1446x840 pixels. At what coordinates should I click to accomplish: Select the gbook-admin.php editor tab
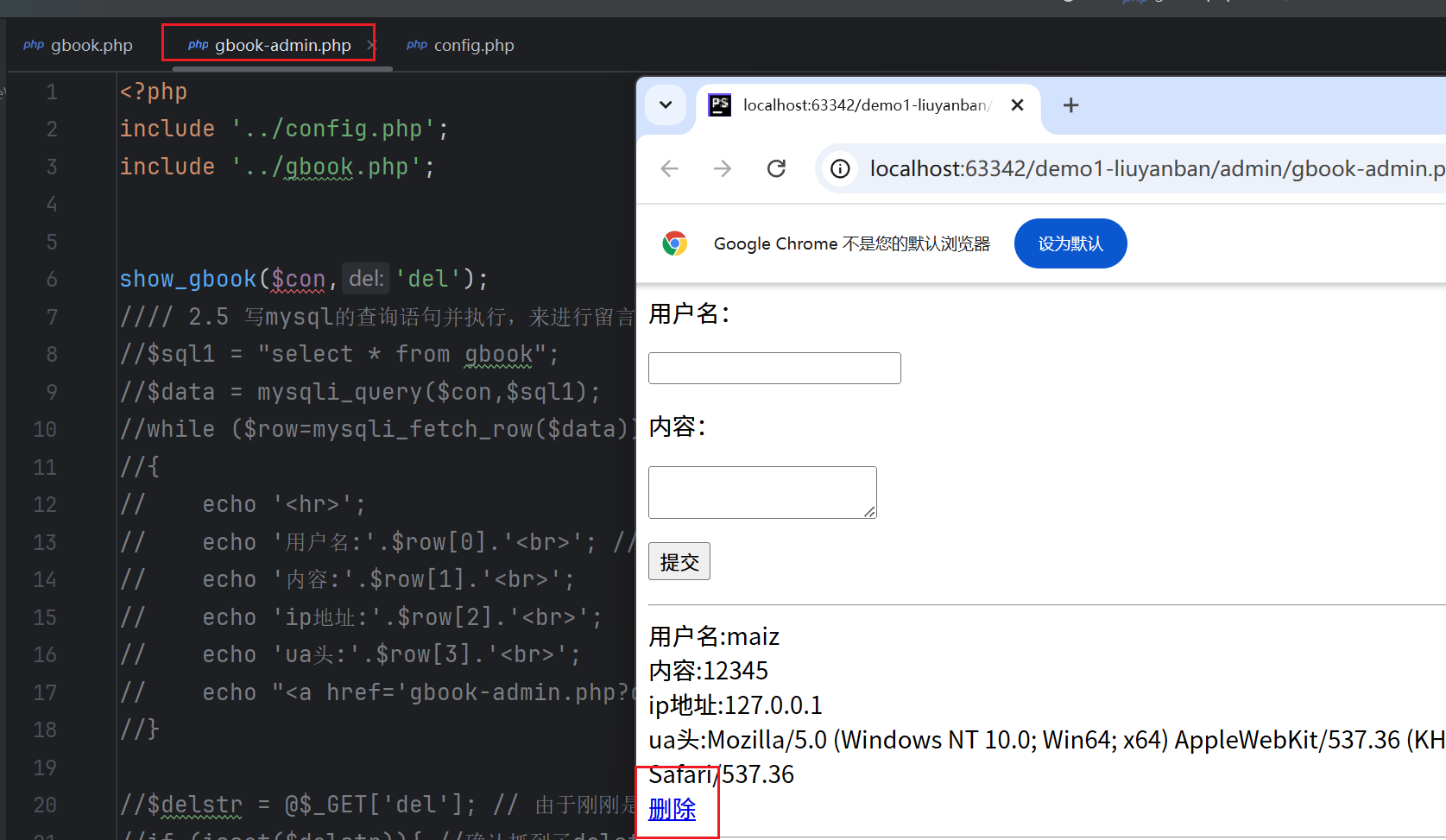click(270, 45)
